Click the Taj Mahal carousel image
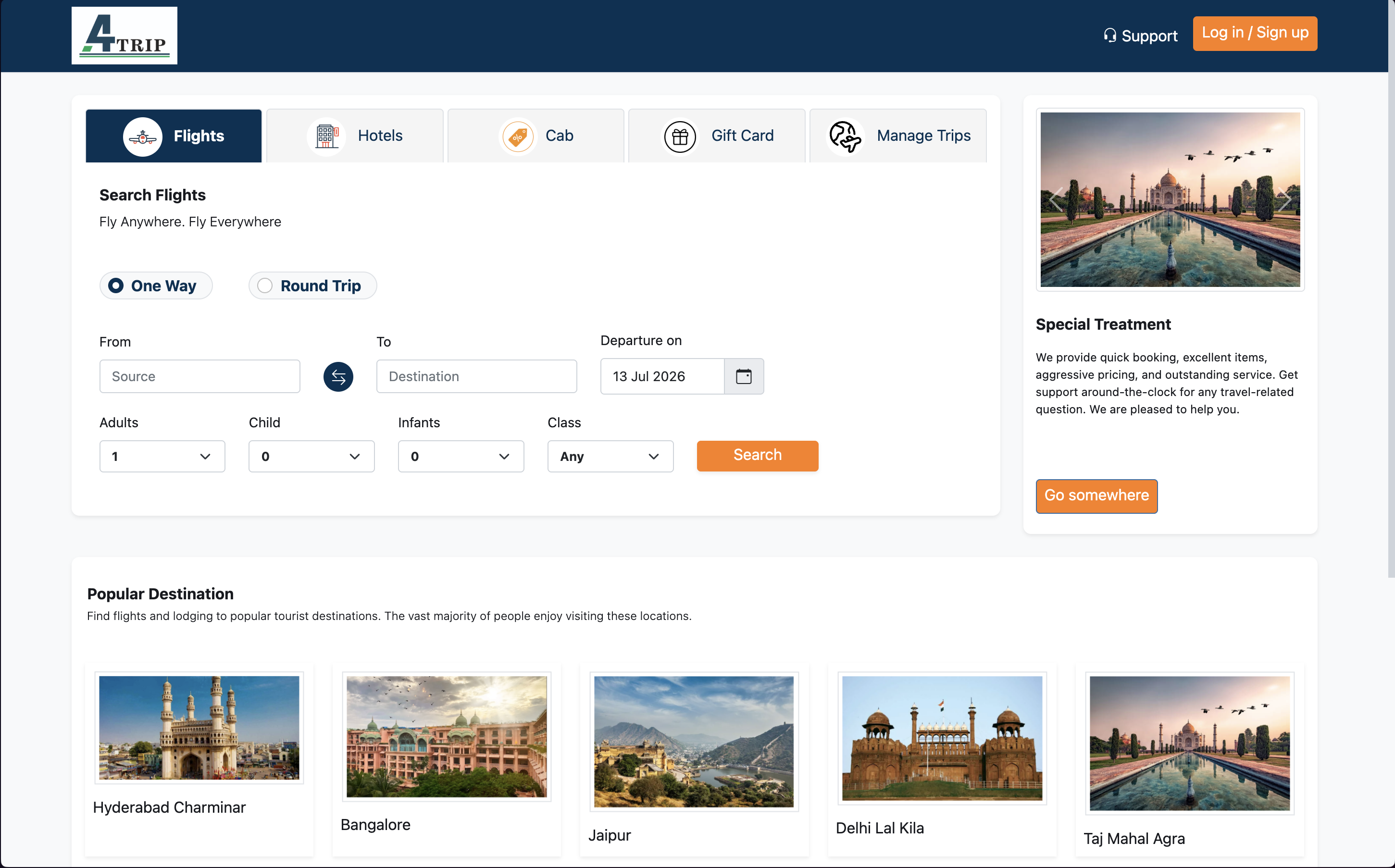Image resolution: width=1395 pixels, height=868 pixels. [1170, 200]
